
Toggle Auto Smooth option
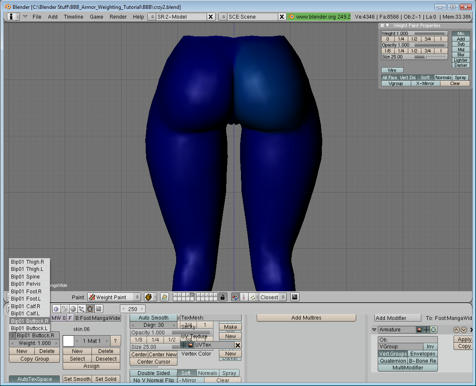coord(153,318)
